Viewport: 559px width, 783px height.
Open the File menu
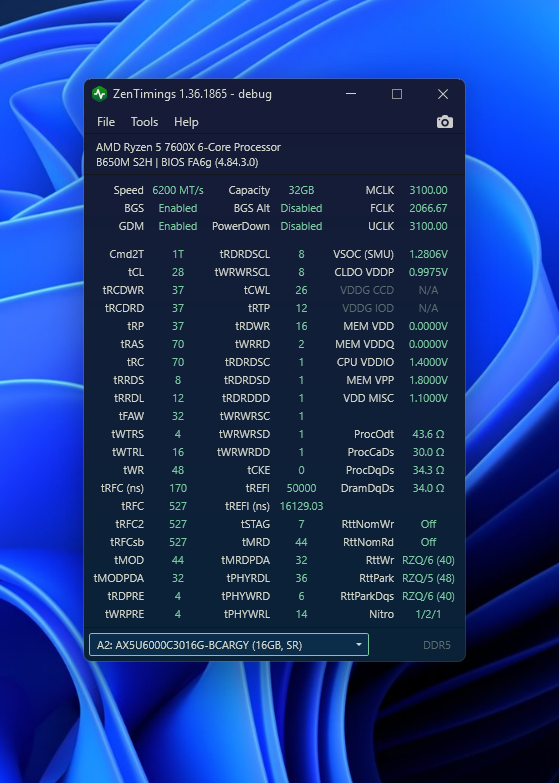(106, 122)
